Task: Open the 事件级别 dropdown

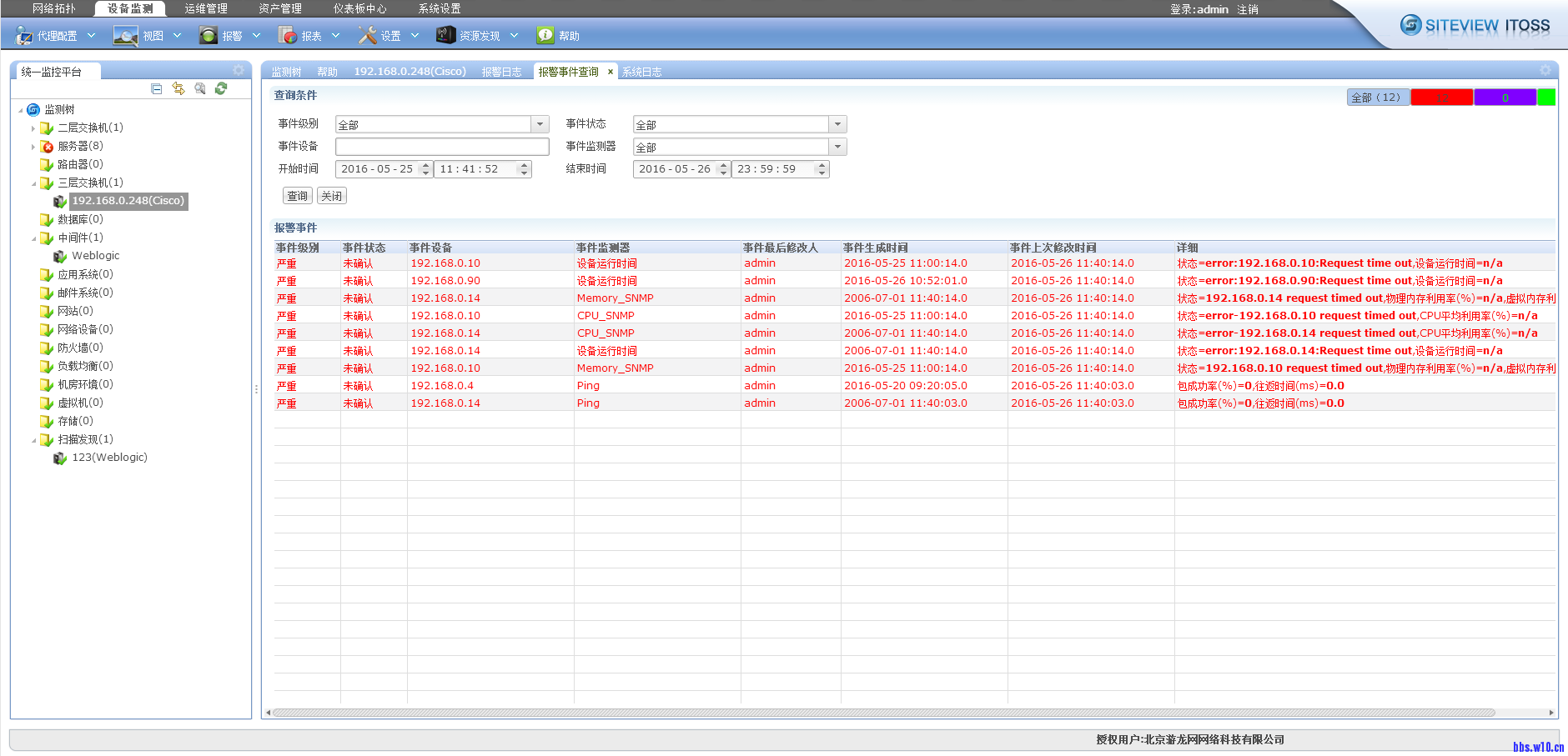Action: [x=540, y=123]
